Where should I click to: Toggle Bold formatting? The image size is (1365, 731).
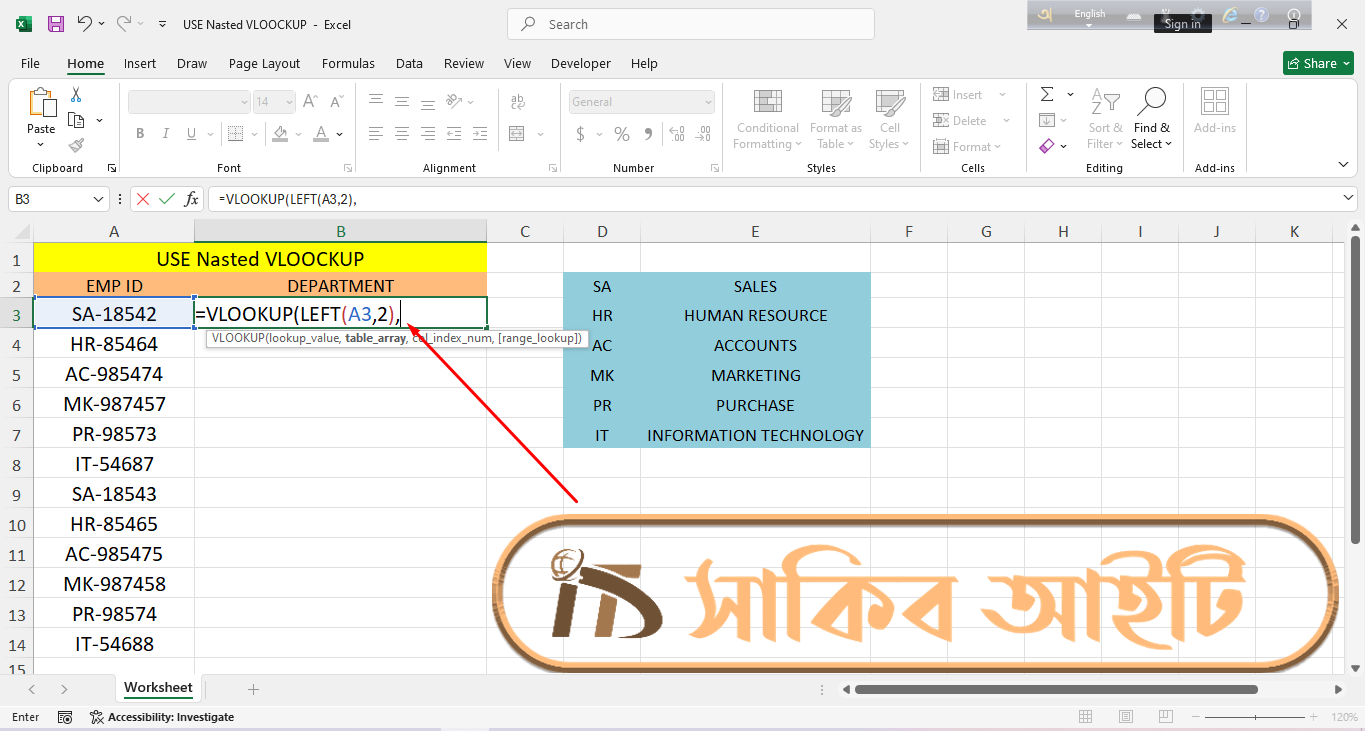(140, 134)
